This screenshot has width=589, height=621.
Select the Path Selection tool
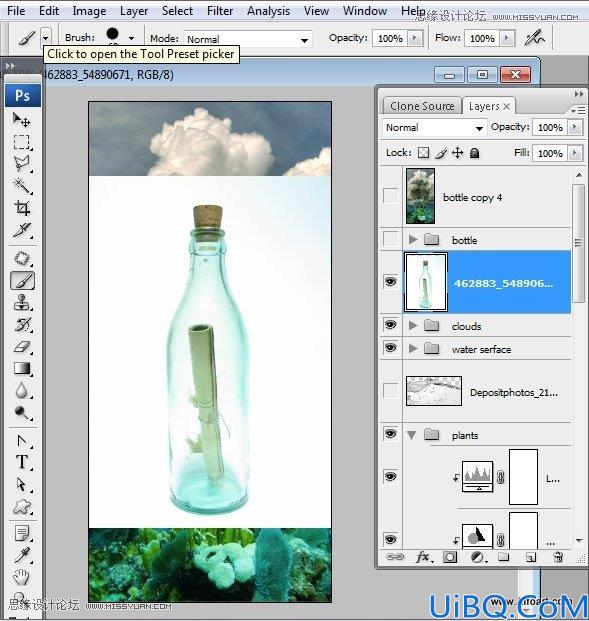point(22,484)
